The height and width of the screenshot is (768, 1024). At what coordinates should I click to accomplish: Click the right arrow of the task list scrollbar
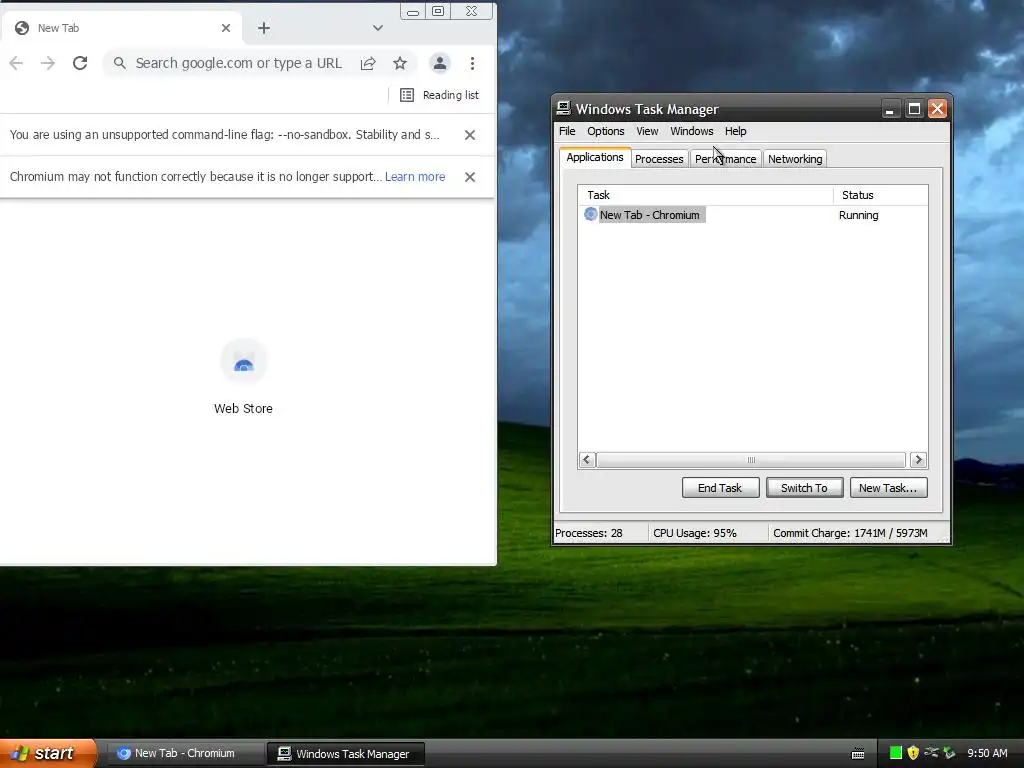coord(918,460)
